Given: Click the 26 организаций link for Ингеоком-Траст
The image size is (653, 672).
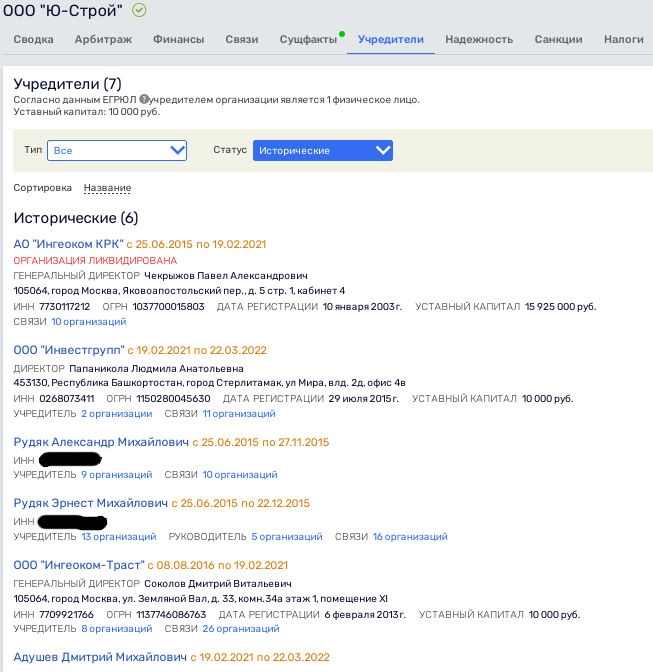Looking at the screenshot, I should point(240,629).
